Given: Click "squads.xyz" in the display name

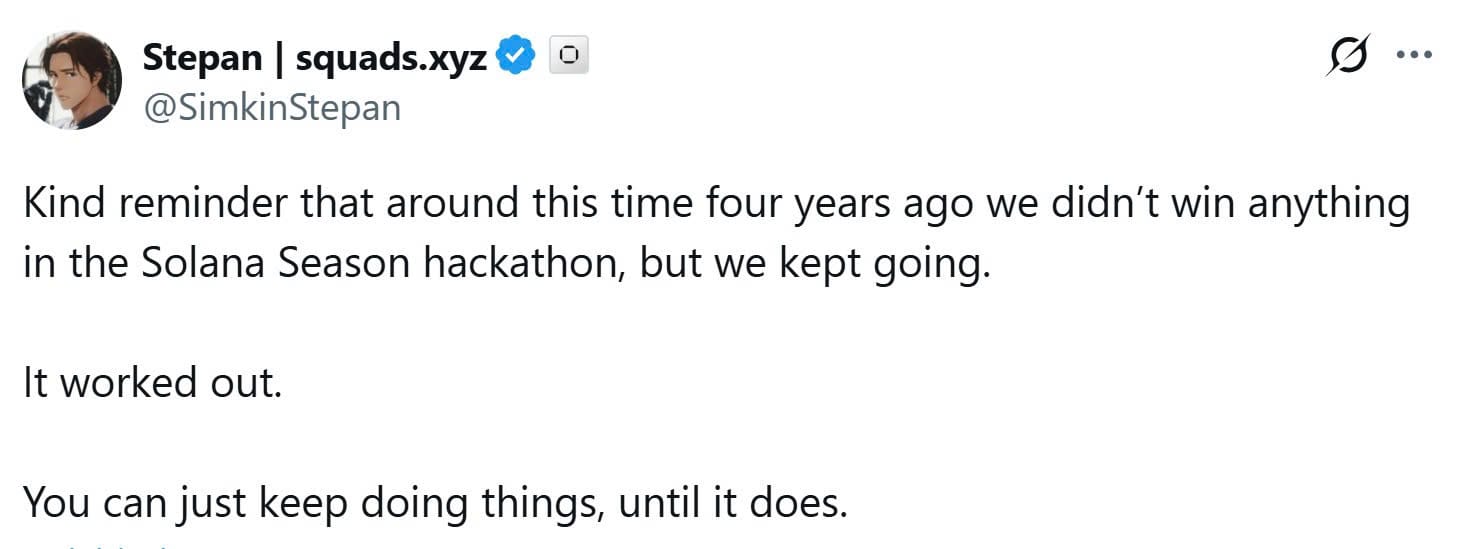Looking at the screenshot, I should click(x=391, y=58).
